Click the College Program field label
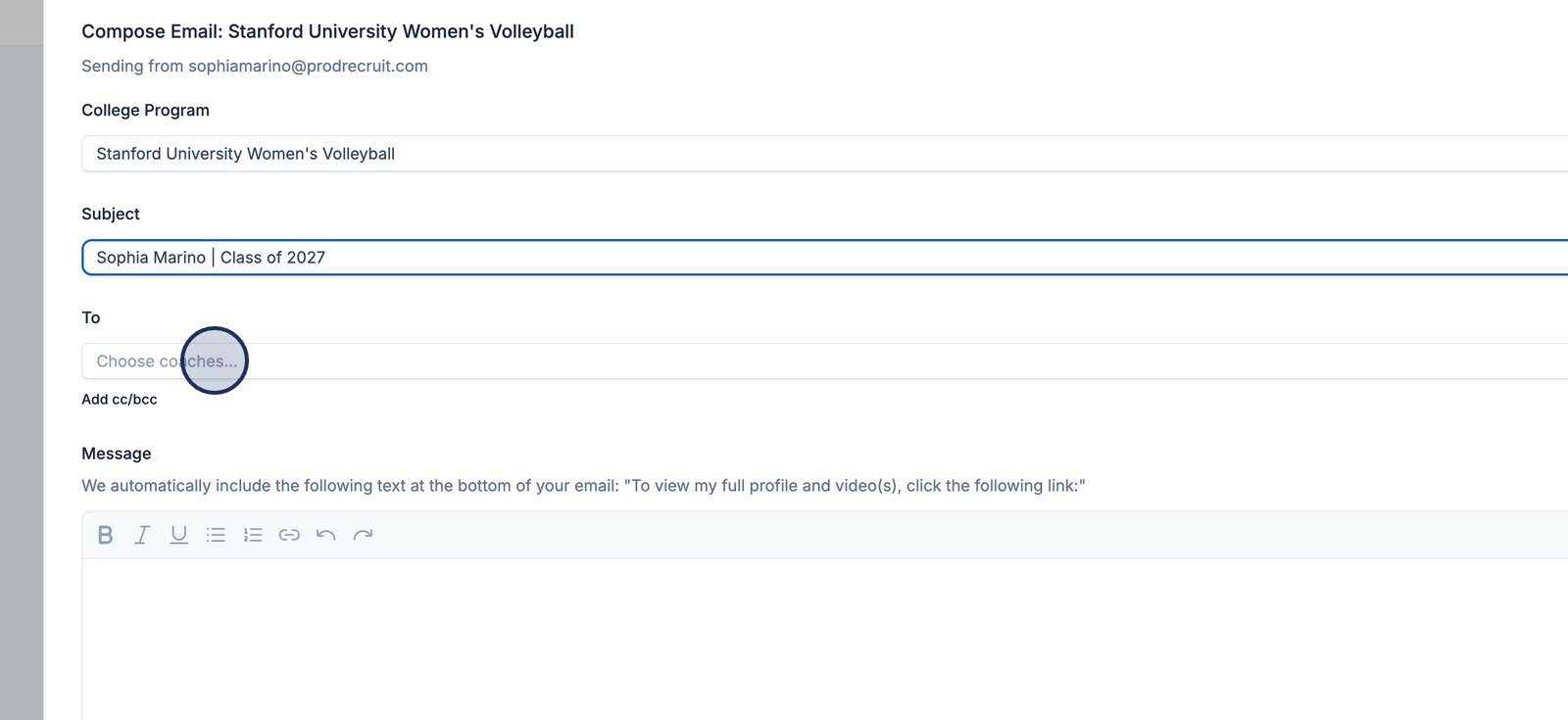The image size is (1568, 720). pyautogui.click(x=145, y=110)
